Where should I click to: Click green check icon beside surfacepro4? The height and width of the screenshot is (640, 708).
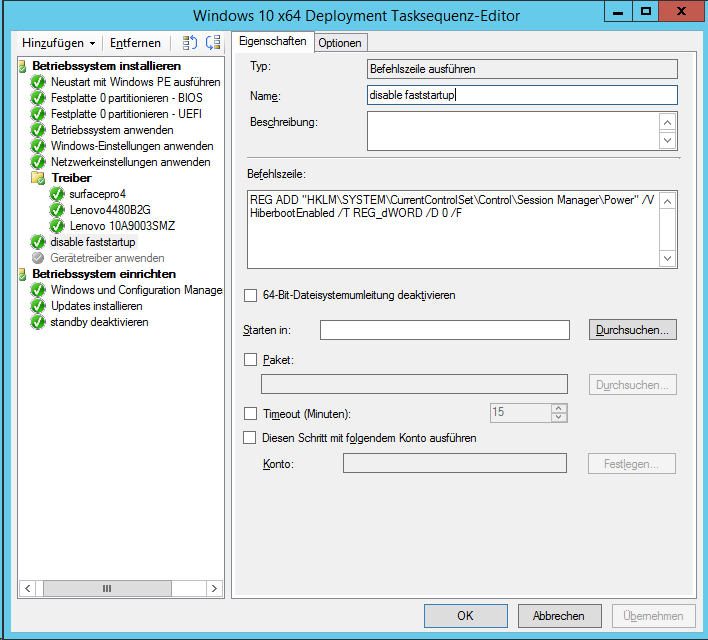coord(56,194)
